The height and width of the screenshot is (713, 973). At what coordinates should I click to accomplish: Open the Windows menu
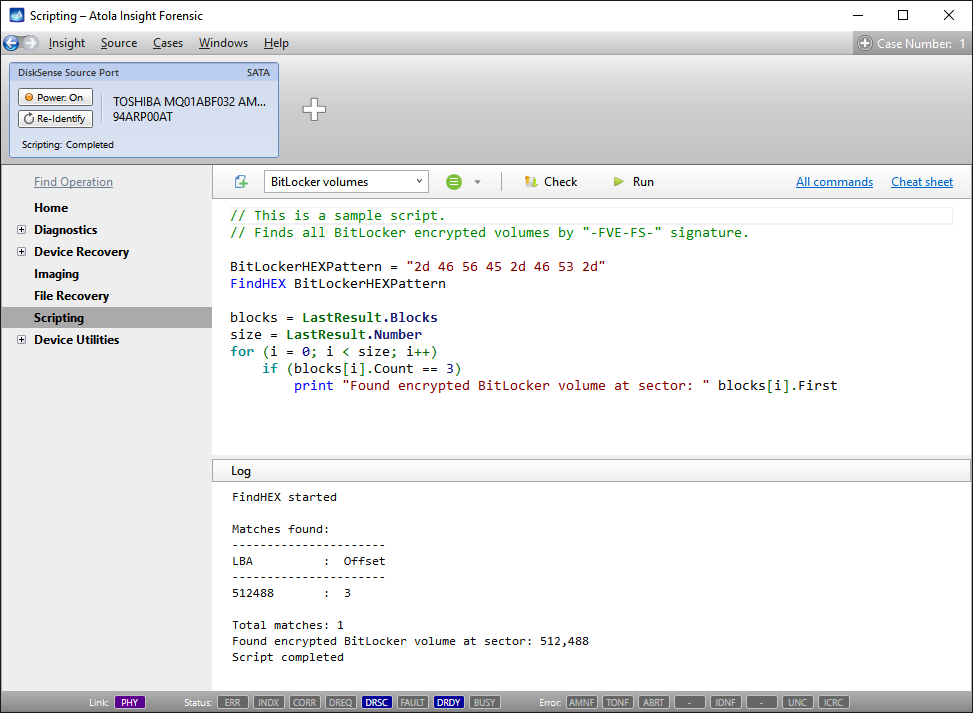pyautogui.click(x=223, y=43)
